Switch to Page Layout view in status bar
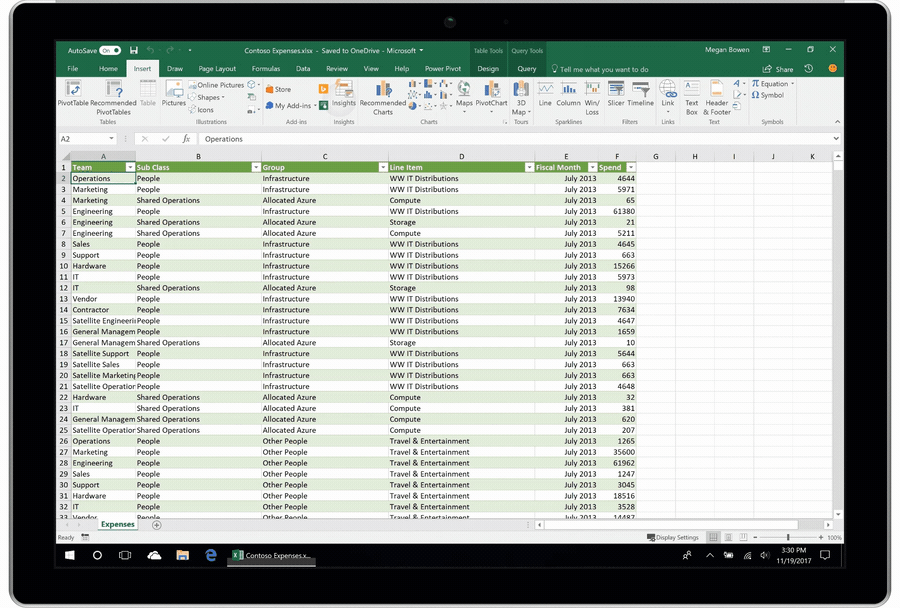Image resolution: width=900 pixels, height=608 pixels. coord(727,536)
